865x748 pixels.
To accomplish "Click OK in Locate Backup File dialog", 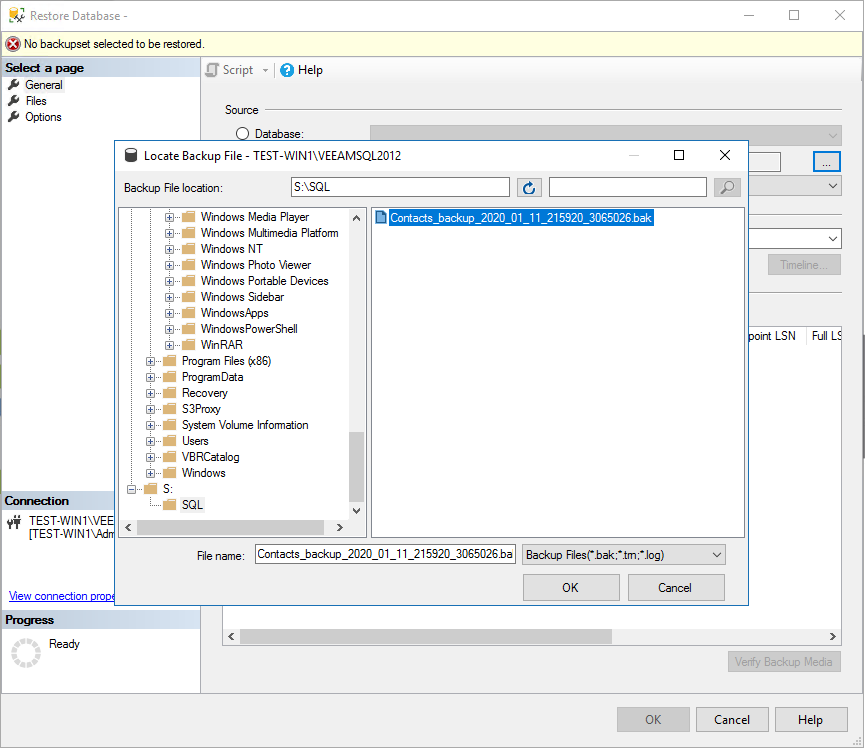I will click(571, 587).
